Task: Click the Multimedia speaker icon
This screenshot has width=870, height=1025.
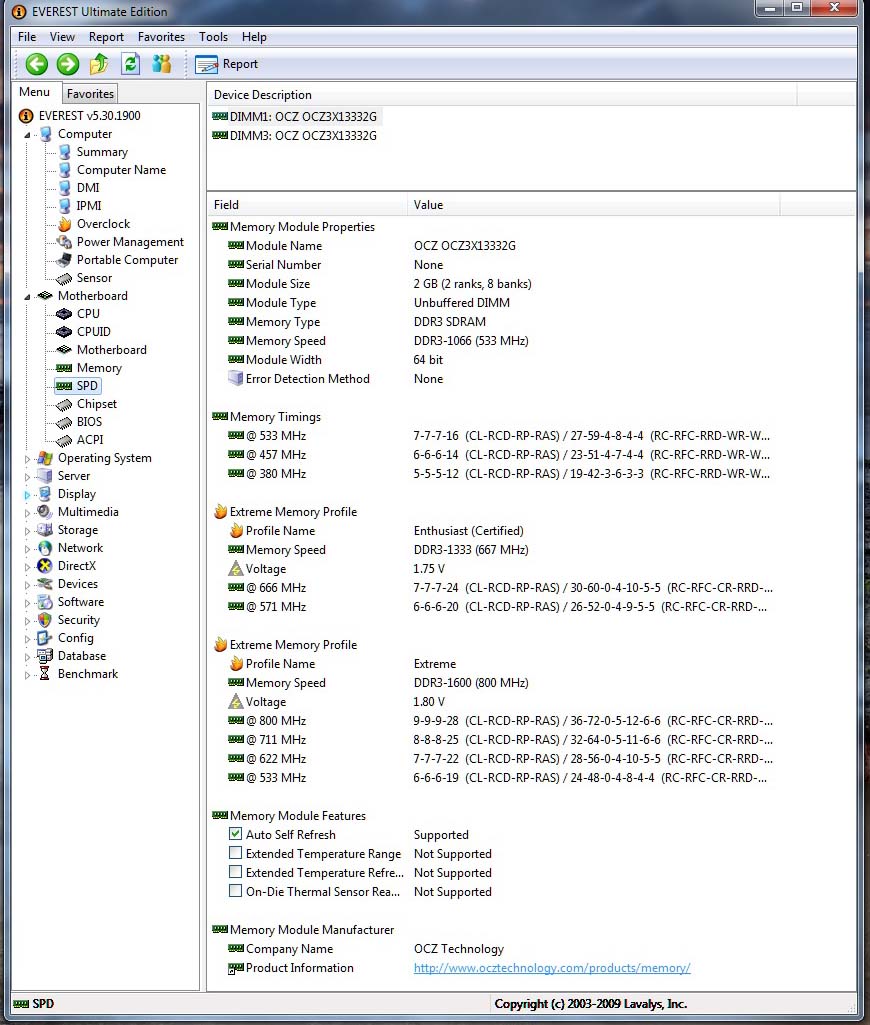Action: (44, 512)
